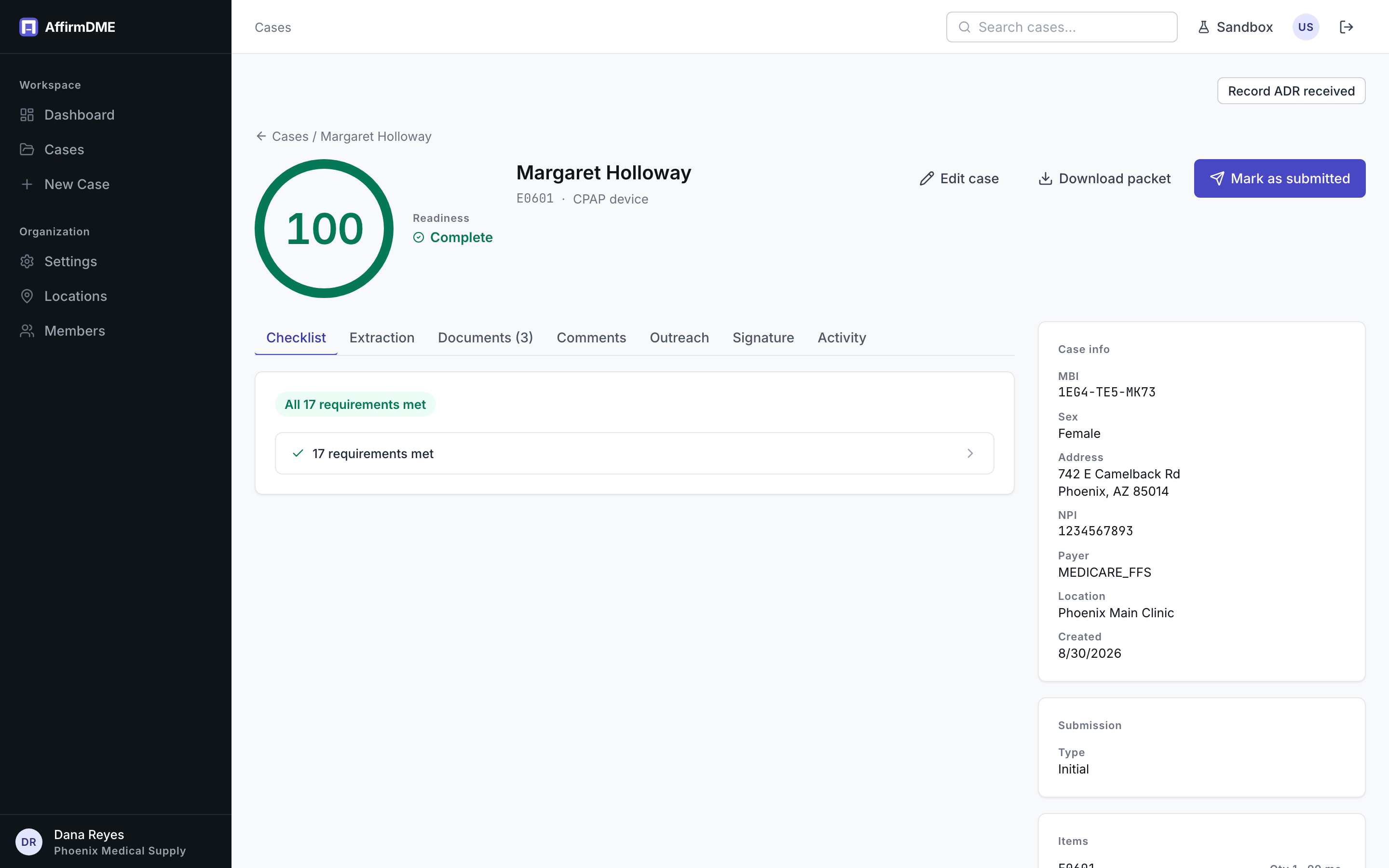Switch to the Extraction tab
The width and height of the screenshot is (1389, 868).
click(x=381, y=338)
